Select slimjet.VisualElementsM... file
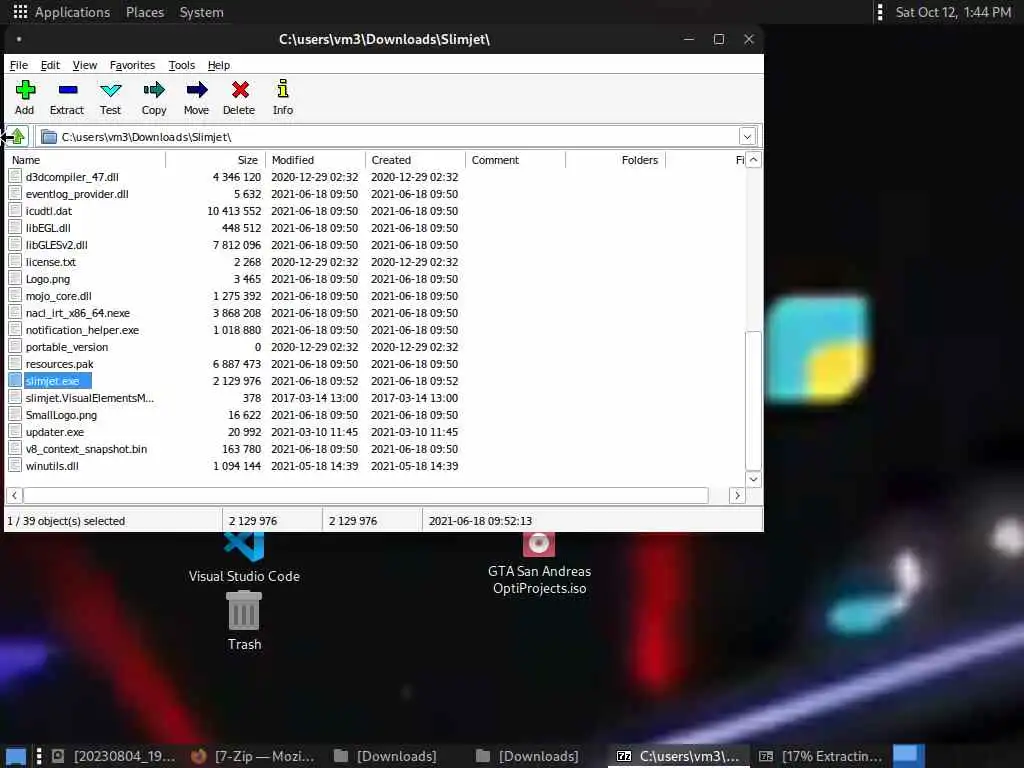The height and width of the screenshot is (768, 1024). 90,398
